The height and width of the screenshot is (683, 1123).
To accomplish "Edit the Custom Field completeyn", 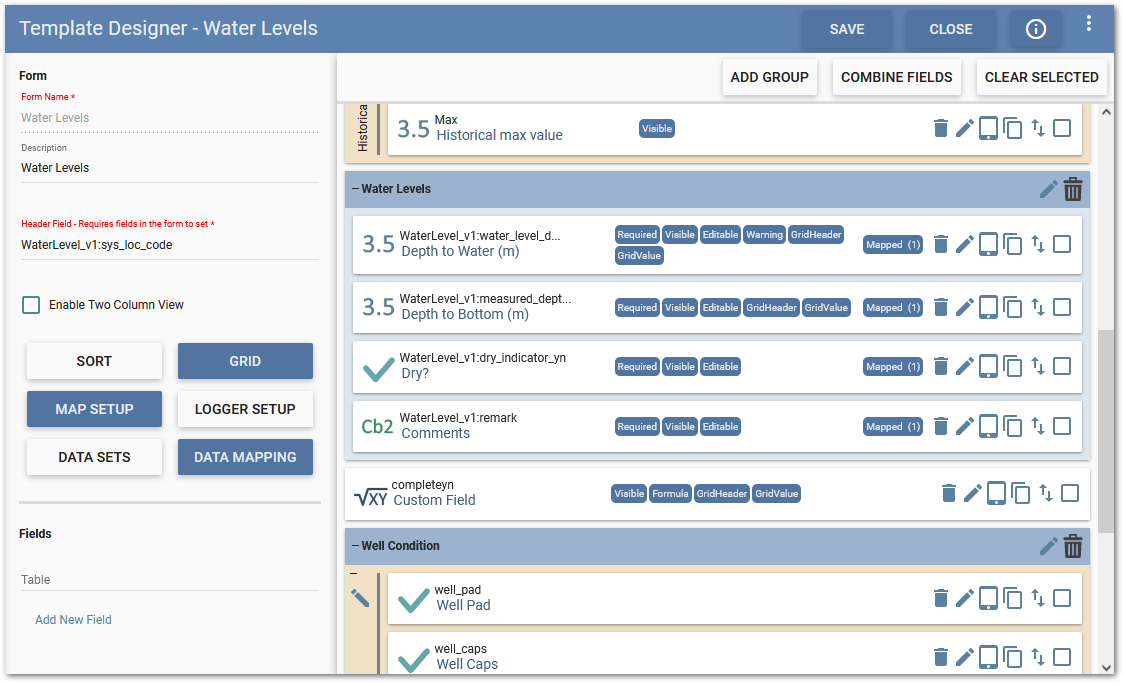I will pyautogui.click(x=973, y=493).
